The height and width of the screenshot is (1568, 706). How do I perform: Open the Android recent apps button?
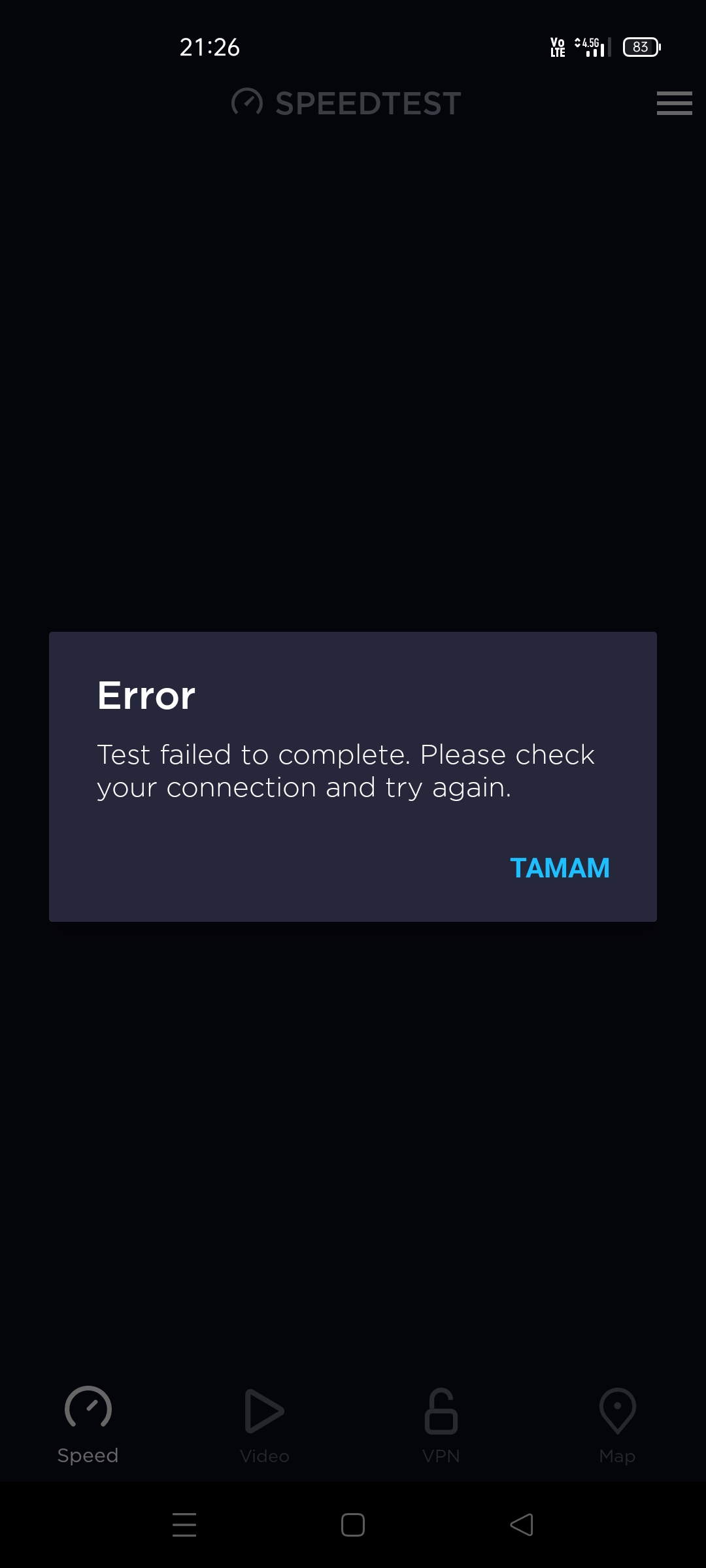pyautogui.click(x=184, y=1525)
